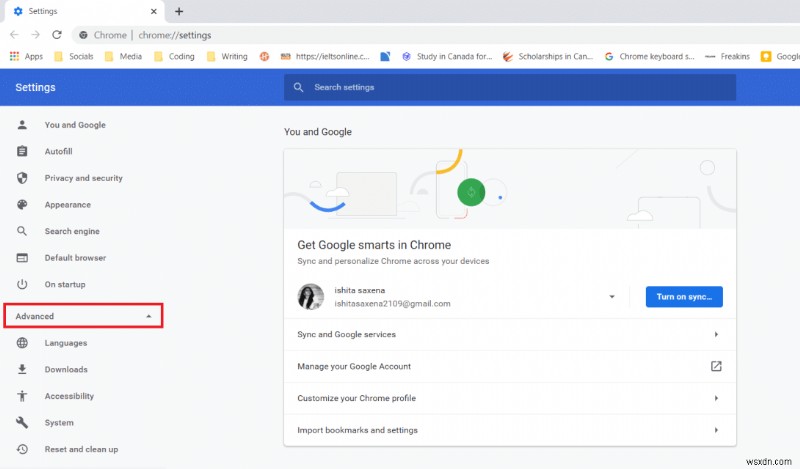
Task: Click the browser forward arrow
Action: click(35, 35)
